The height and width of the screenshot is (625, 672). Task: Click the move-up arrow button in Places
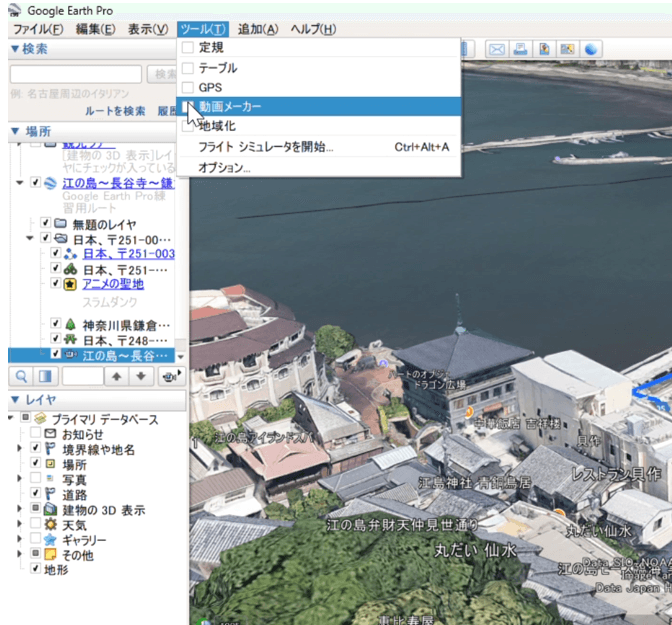tap(117, 376)
